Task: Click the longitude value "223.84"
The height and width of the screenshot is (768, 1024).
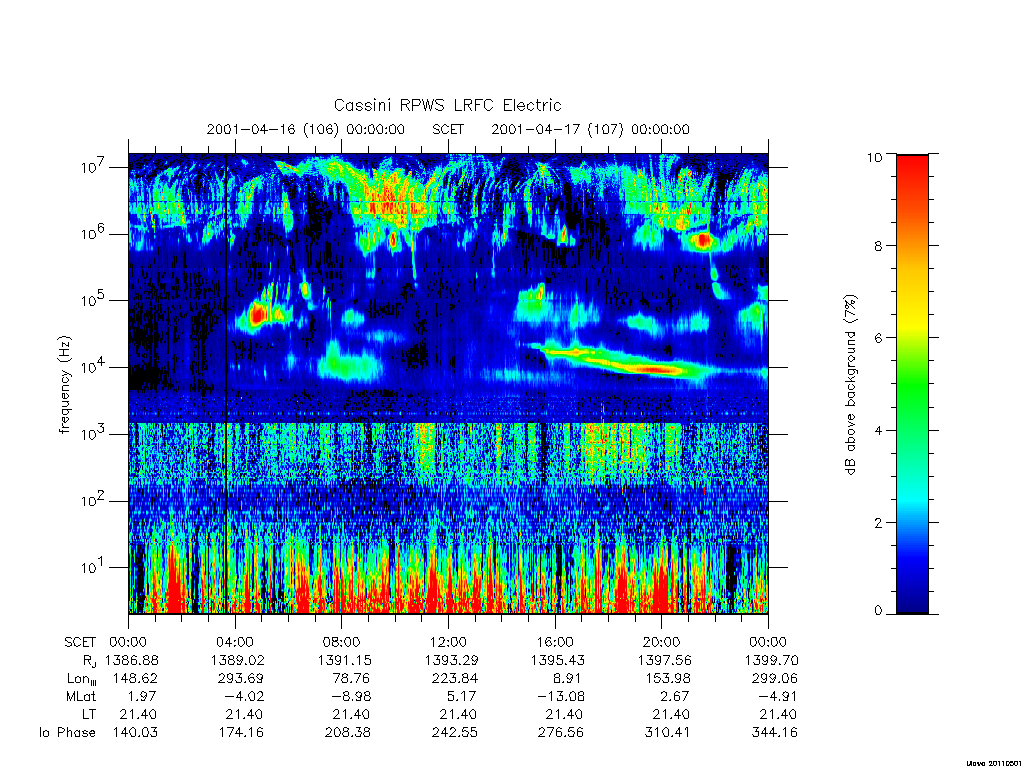Action: pyautogui.click(x=455, y=679)
